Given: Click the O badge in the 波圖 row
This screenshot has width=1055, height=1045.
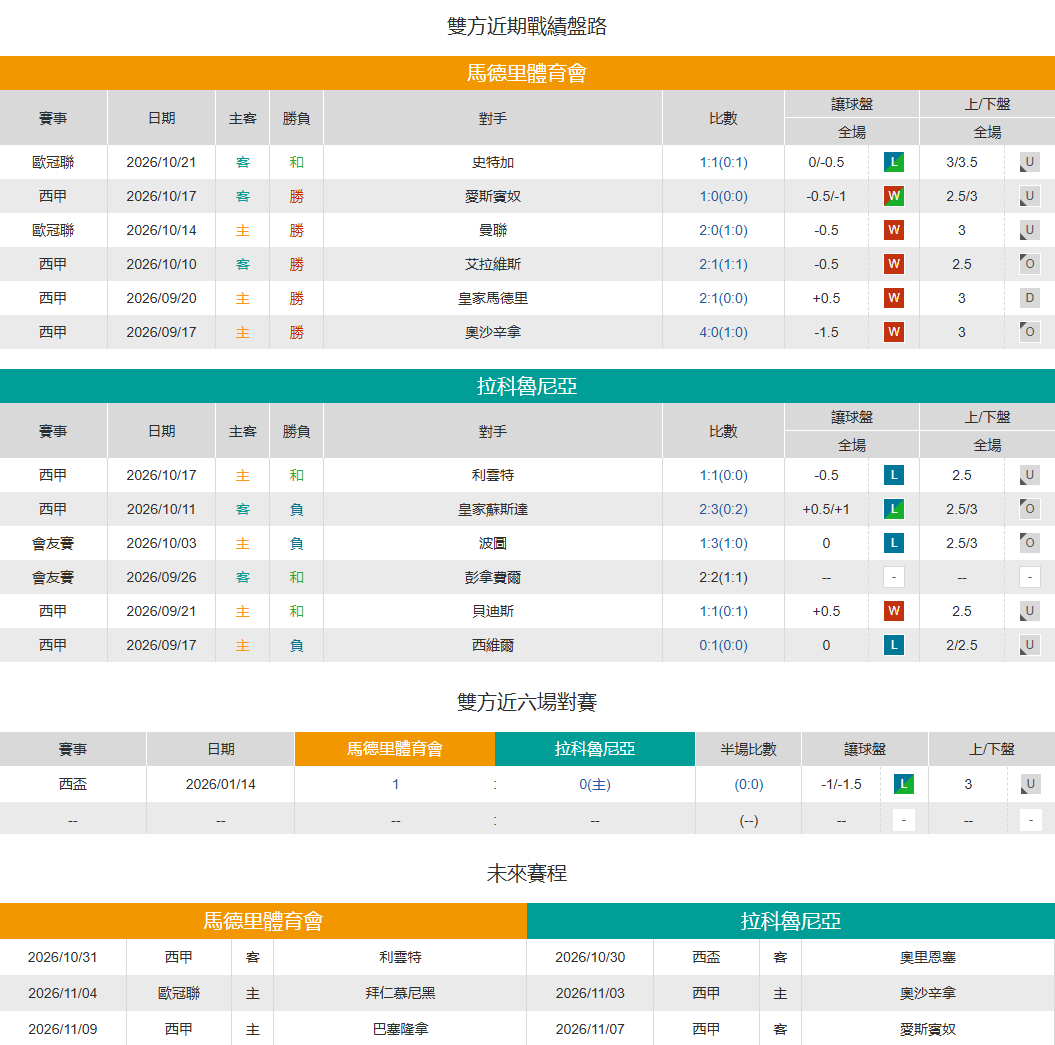Looking at the screenshot, I should 1029,543.
